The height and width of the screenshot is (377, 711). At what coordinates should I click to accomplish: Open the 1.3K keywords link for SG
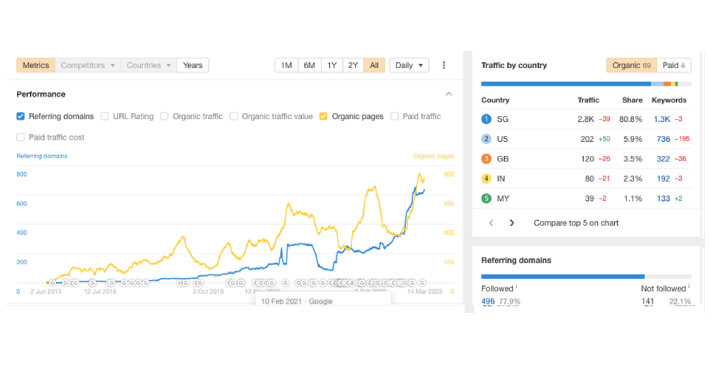pos(662,119)
